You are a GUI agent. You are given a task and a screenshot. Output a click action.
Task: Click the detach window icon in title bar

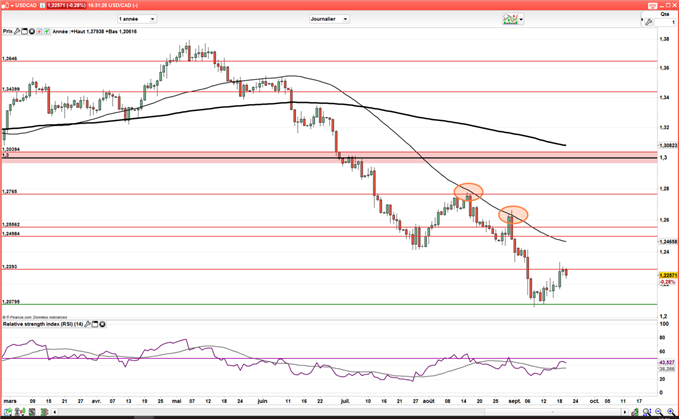tap(653, 5)
